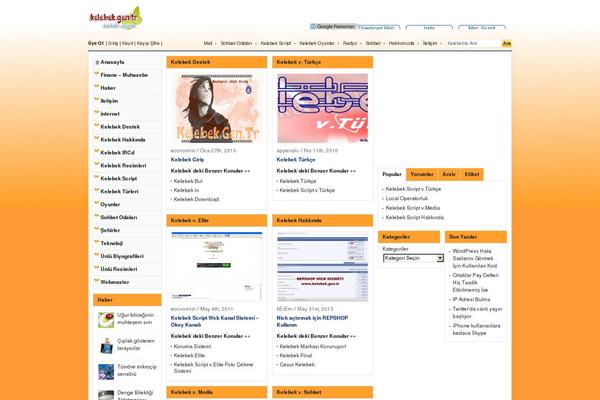Open Kelebek Hakkında sidebar category

point(123,140)
